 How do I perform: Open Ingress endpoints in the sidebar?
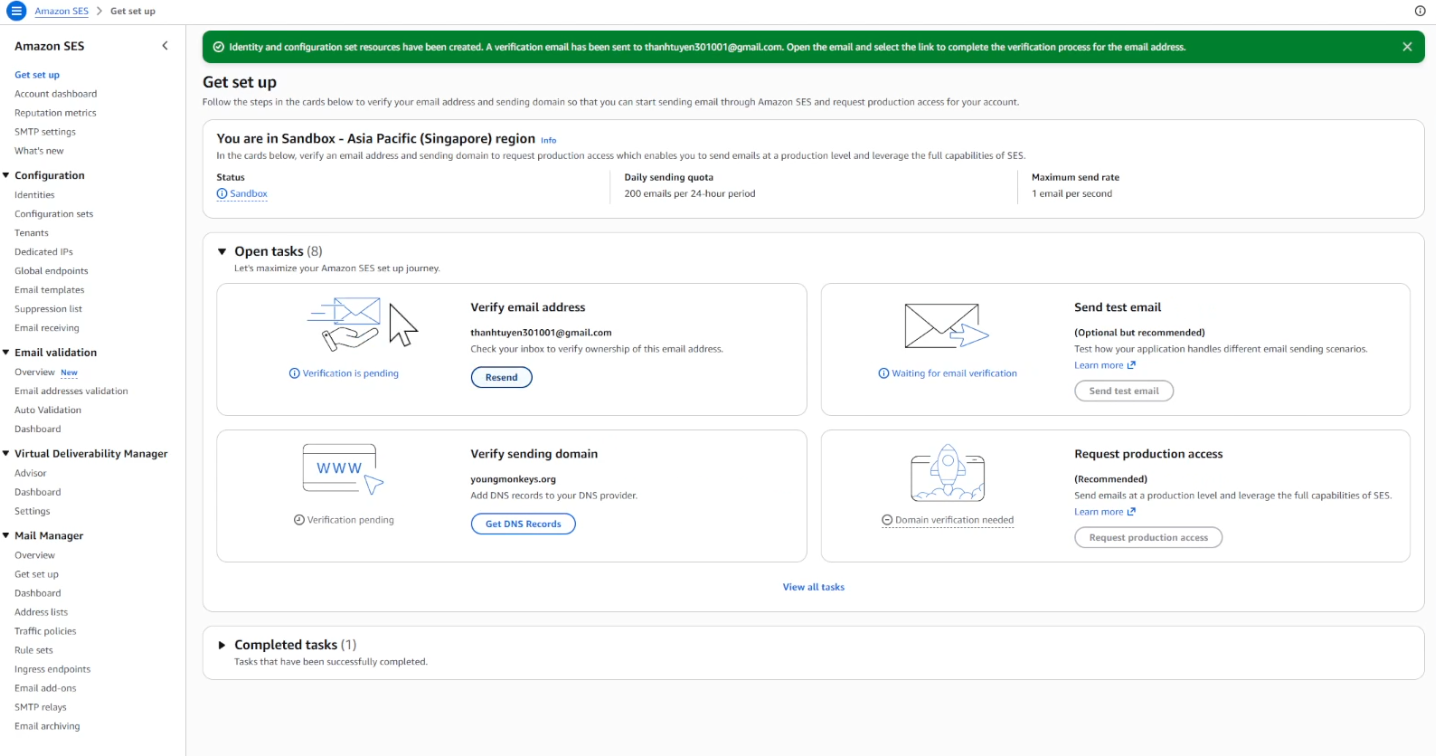pos(52,669)
